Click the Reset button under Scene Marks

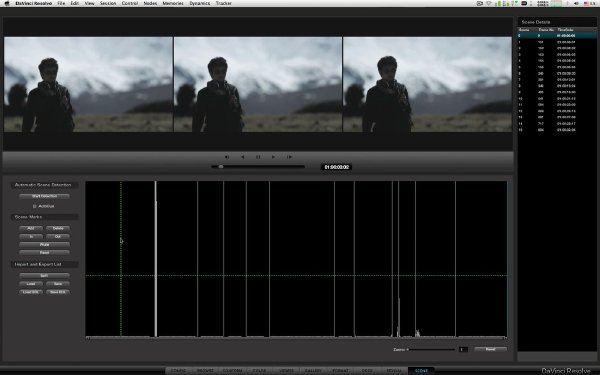[x=44, y=253]
